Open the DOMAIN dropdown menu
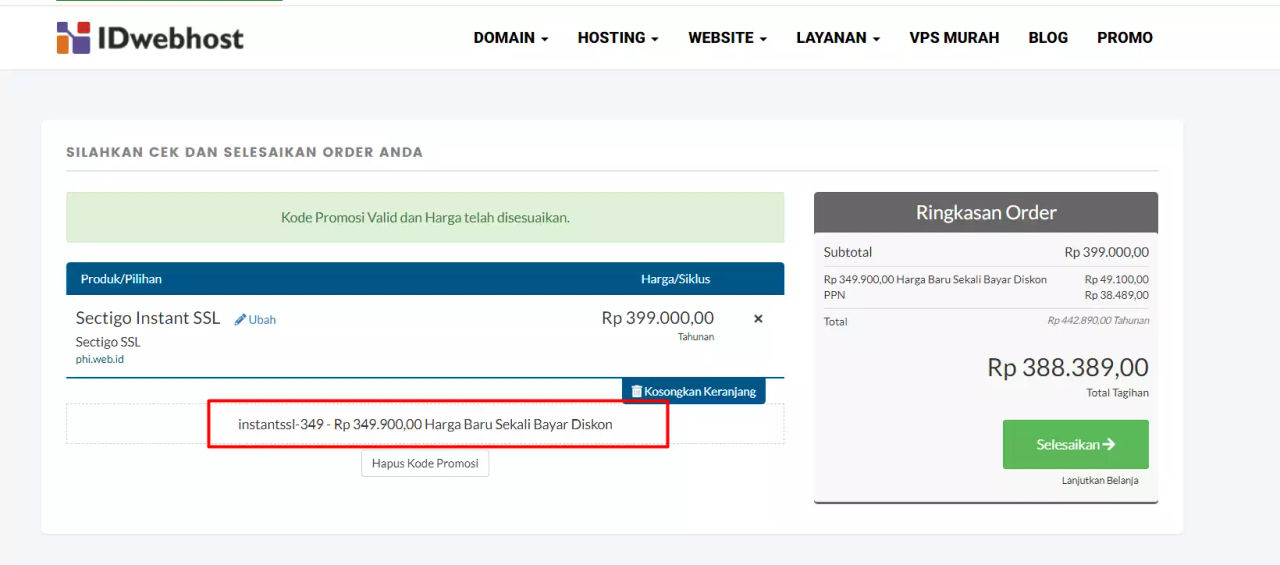 pyautogui.click(x=511, y=38)
